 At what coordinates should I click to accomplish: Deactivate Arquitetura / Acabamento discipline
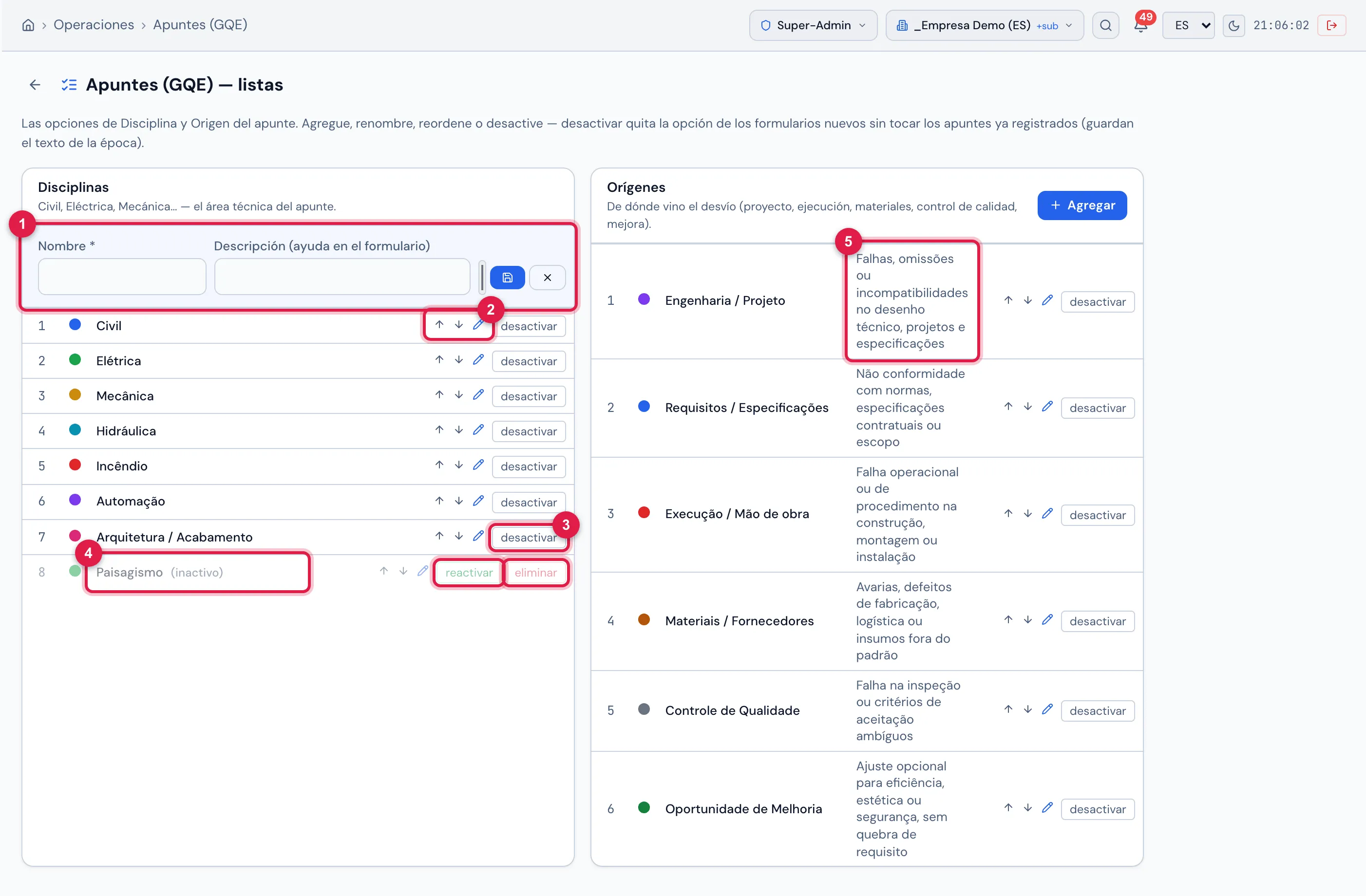tap(529, 538)
